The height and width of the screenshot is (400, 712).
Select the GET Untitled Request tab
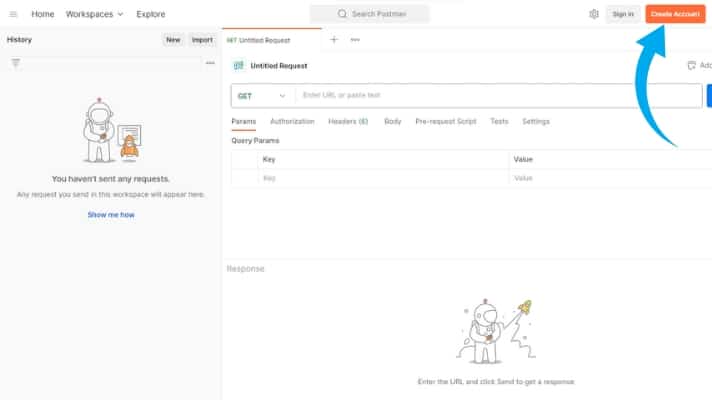point(272,40)
